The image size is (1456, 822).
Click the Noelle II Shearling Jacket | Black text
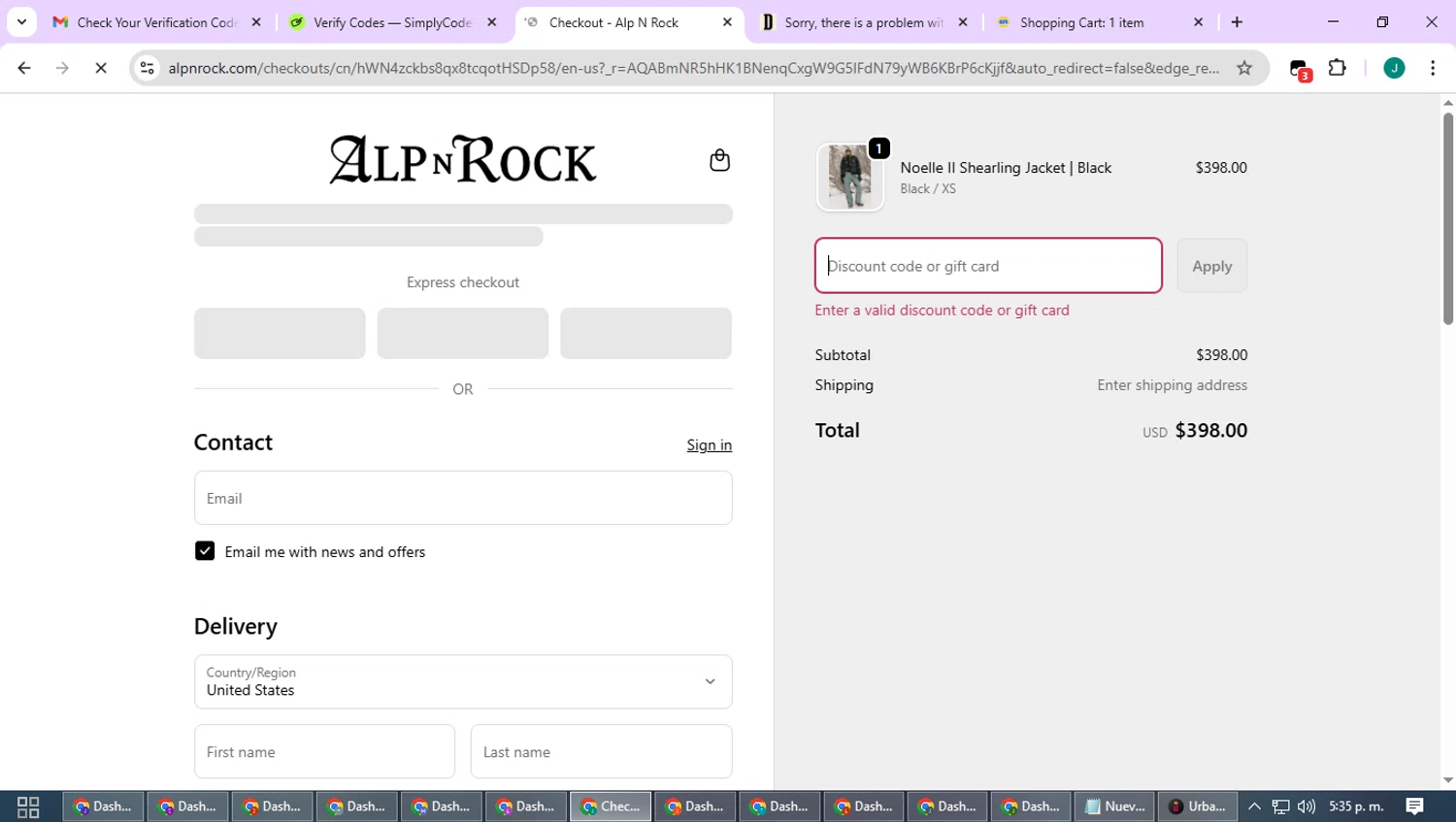[1006, 168]
